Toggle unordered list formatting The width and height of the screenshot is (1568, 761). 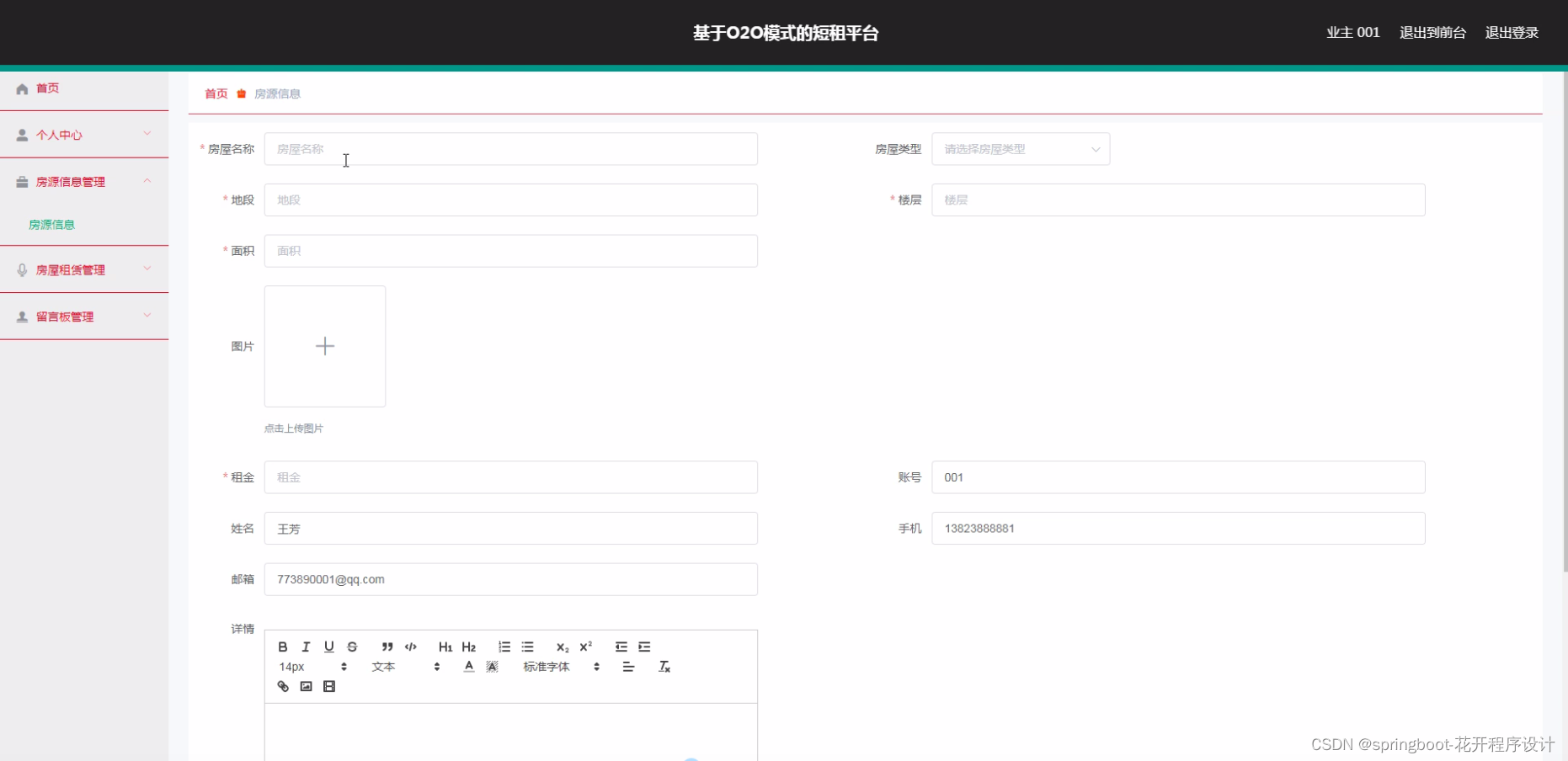point(528,647)
